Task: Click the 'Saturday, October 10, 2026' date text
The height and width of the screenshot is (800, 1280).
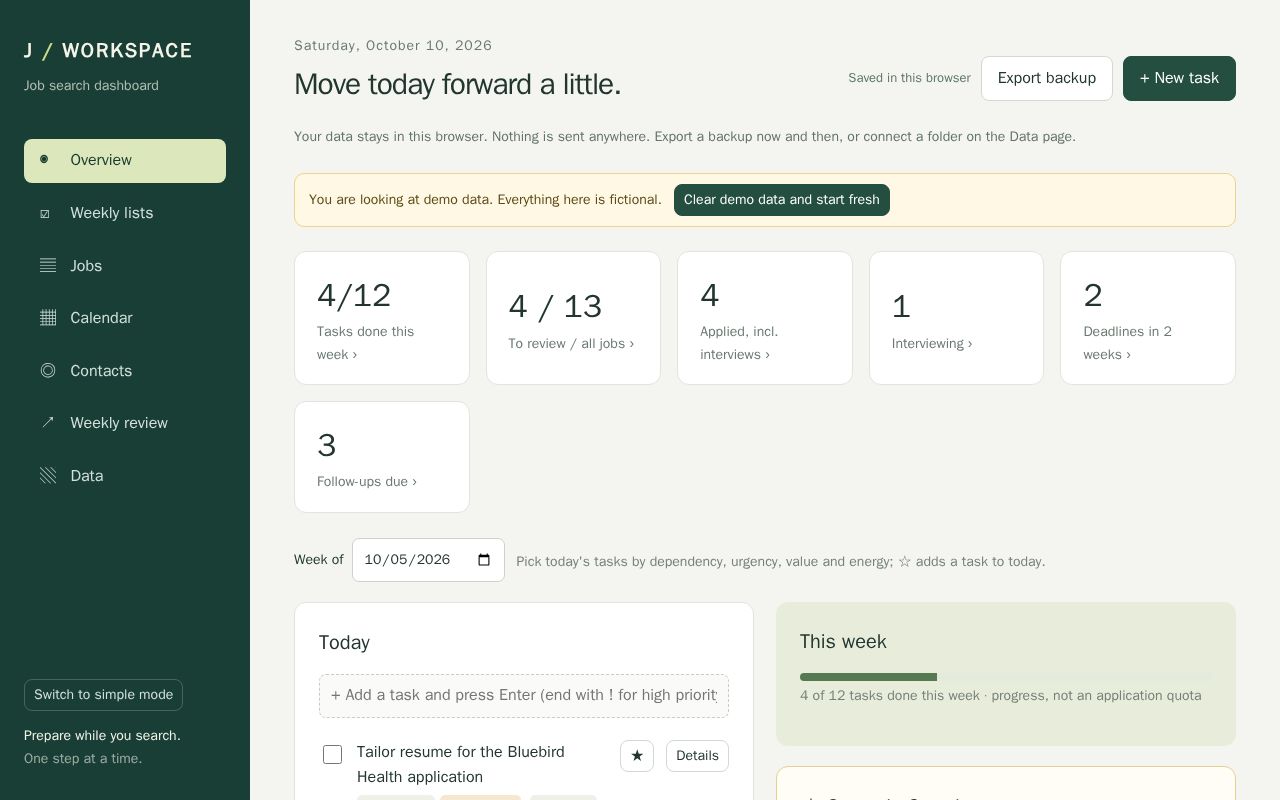Action: click(x=393, y=46)
